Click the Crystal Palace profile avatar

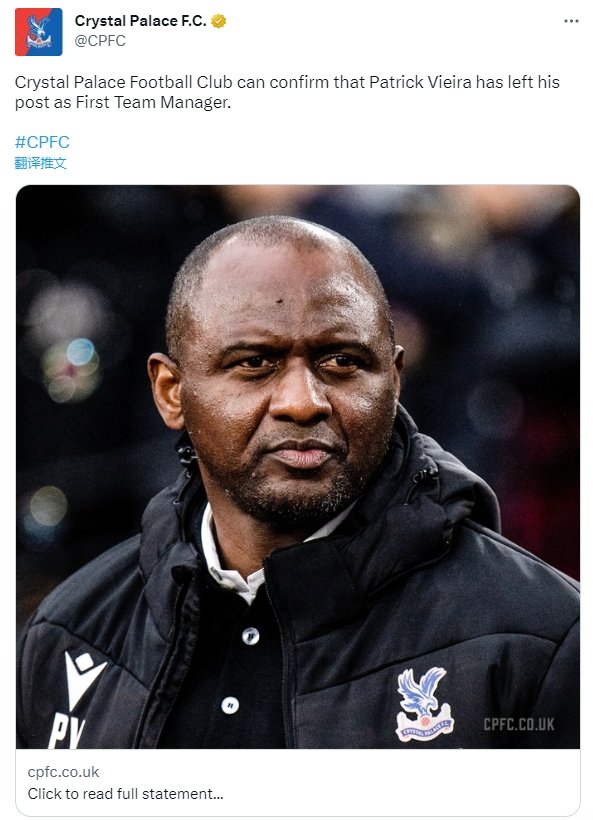point(39,32)
